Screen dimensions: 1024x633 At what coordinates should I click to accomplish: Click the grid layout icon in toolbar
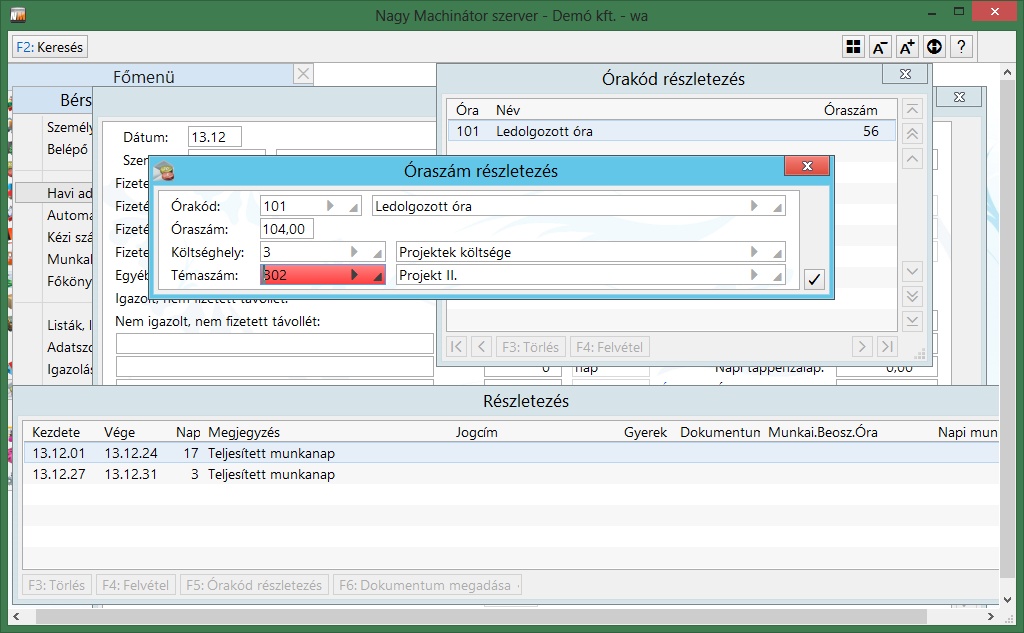(853, 46)
